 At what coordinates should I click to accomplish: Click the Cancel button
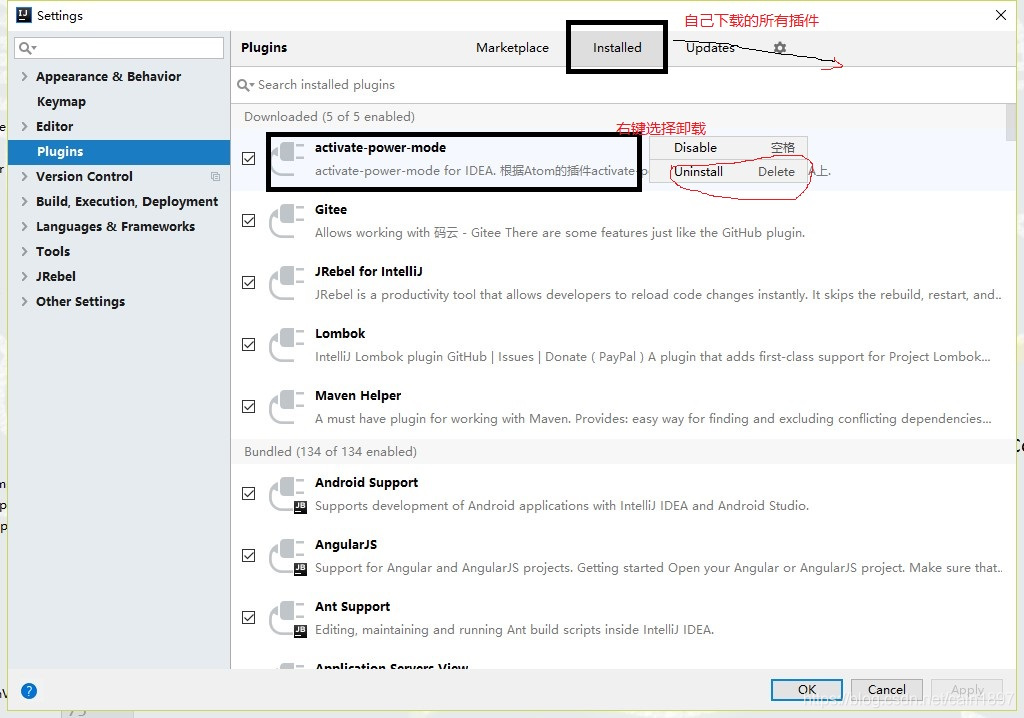(x=886, y=689)
